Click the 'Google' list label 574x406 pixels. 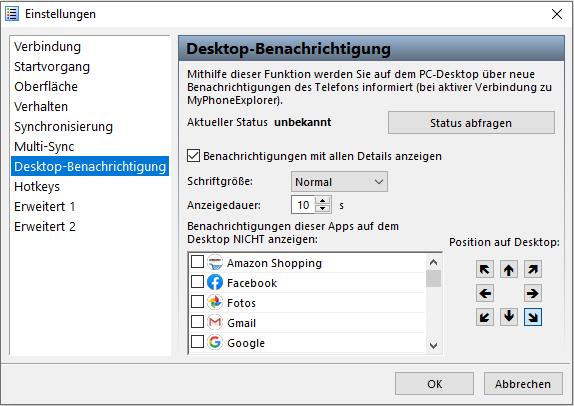coord(246,343)
